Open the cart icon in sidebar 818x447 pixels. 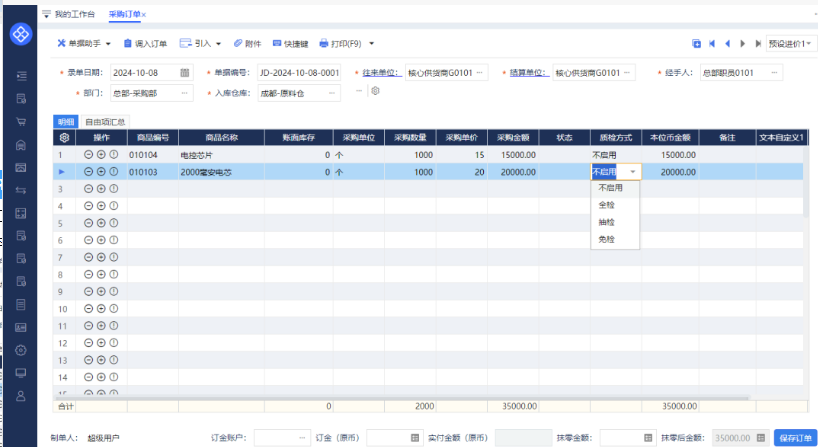21,122
